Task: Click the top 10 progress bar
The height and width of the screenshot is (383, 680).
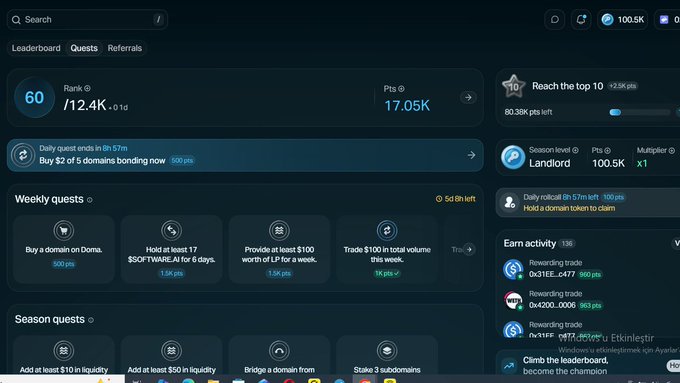Action: coord(640,112)
